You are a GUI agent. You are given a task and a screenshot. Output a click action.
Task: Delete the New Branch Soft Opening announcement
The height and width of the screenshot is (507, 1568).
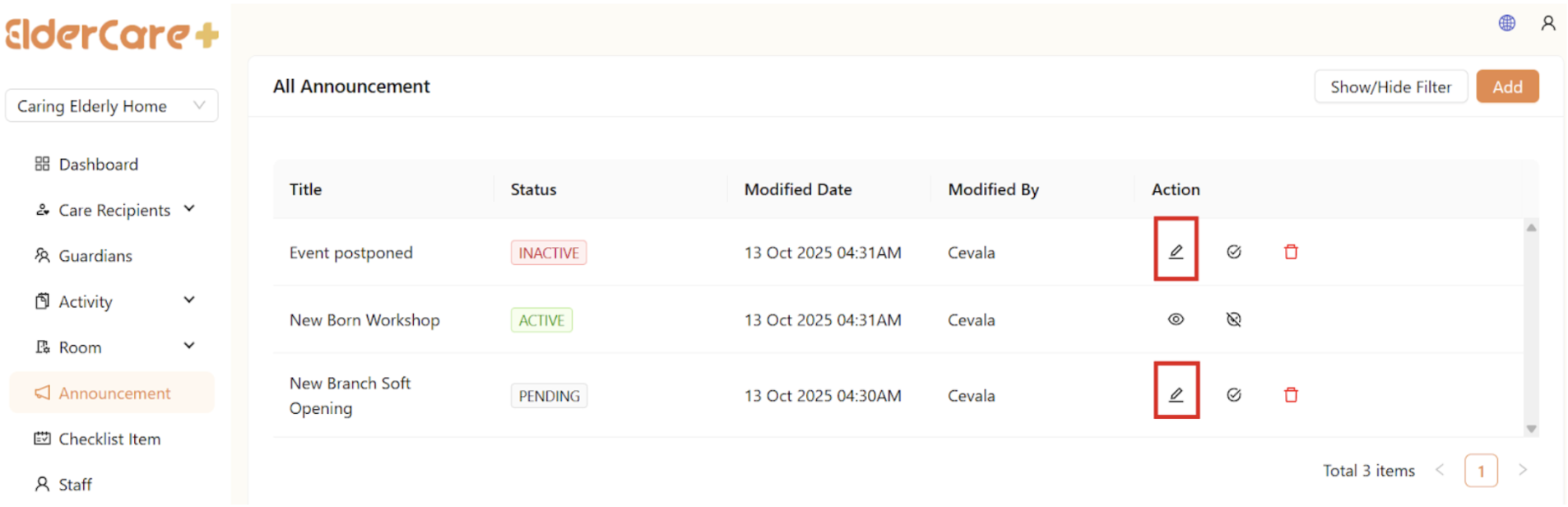tap(1291, 395)
